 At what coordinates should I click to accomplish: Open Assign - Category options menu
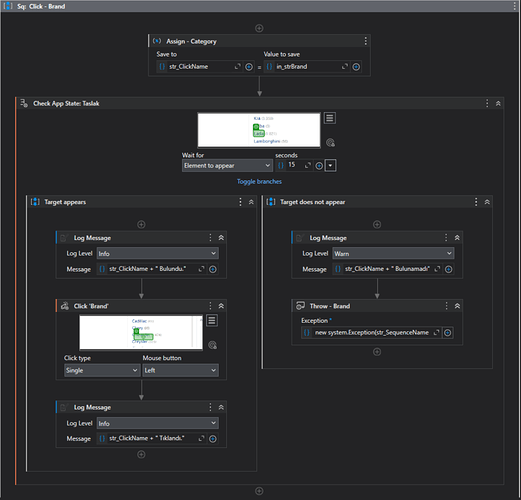click(x=365, y=41)
